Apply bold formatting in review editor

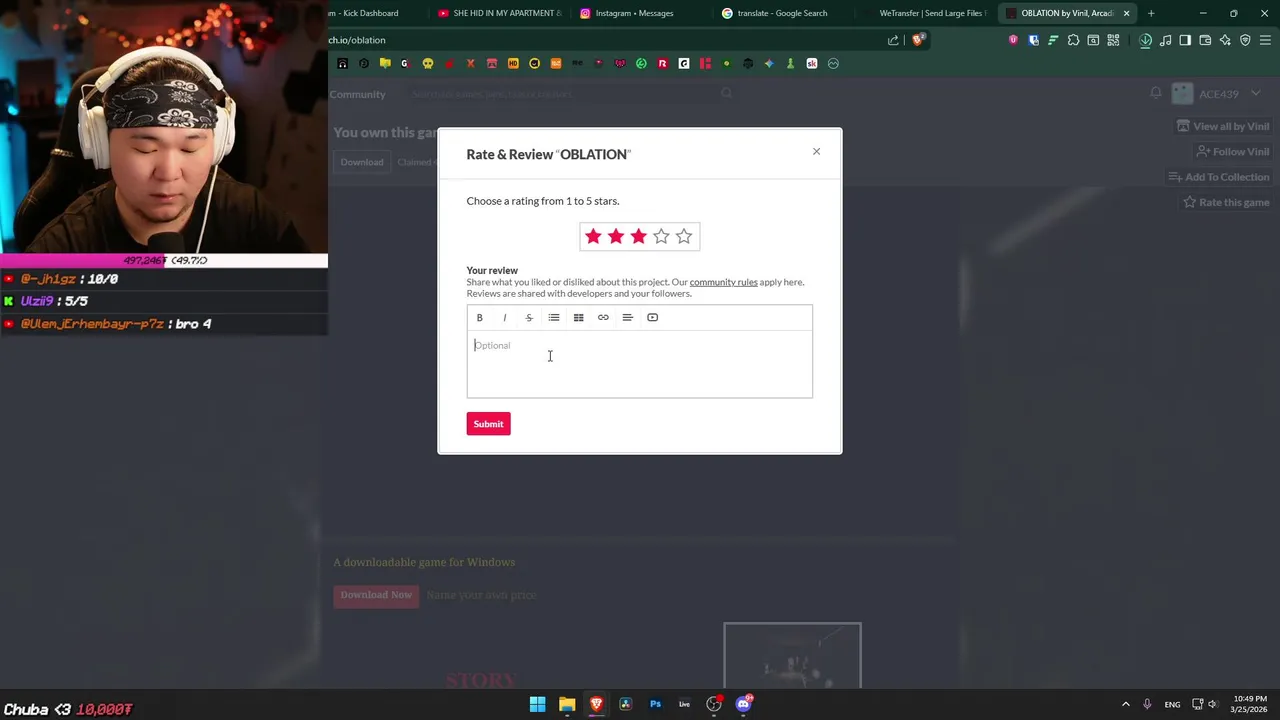click(479, 318)
